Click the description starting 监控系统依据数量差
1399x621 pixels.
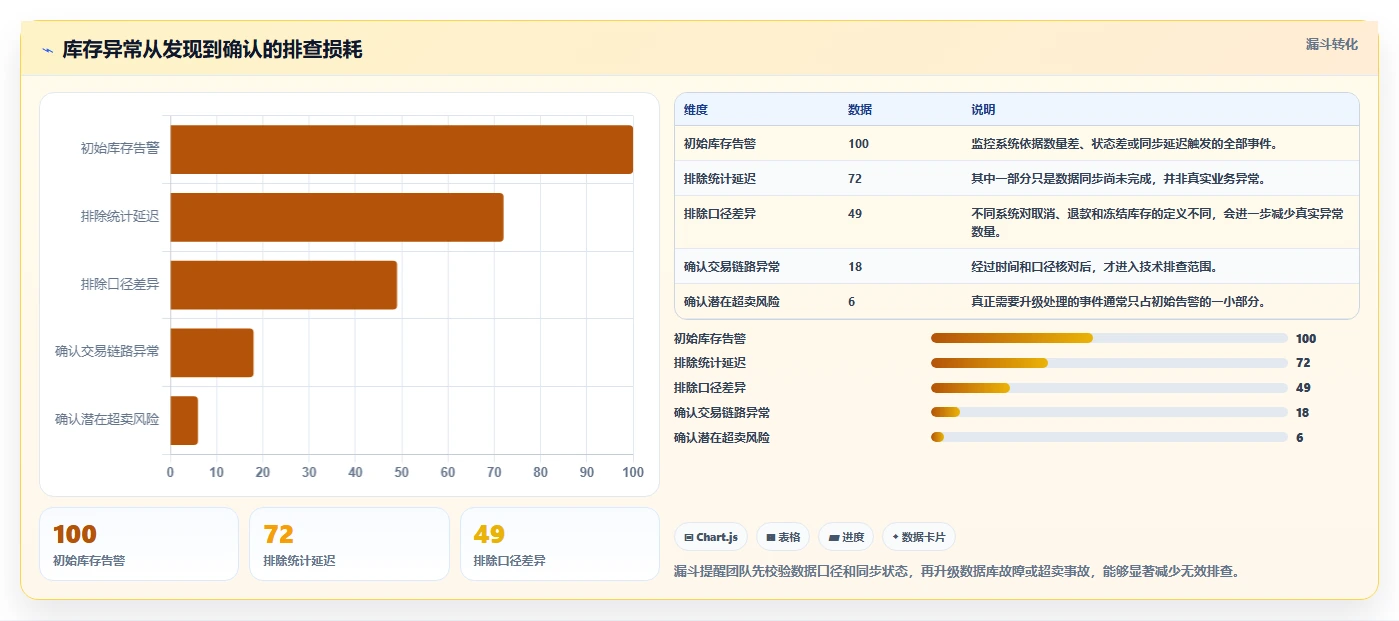1125,143
